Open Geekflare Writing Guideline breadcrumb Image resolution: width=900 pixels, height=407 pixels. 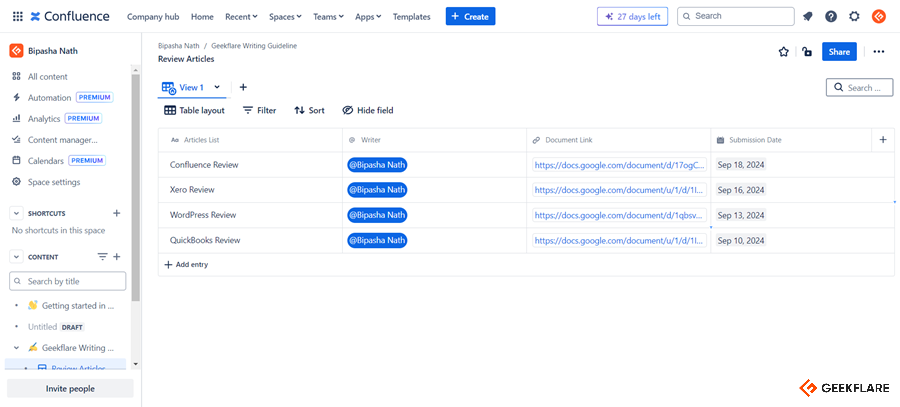click(x=254, y=46)
